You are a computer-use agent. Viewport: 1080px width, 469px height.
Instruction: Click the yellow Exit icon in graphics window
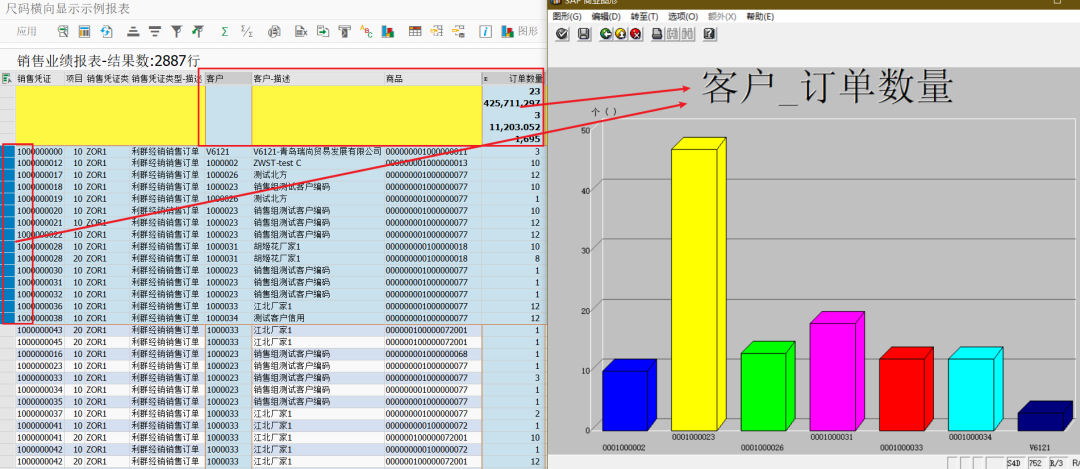621,34
